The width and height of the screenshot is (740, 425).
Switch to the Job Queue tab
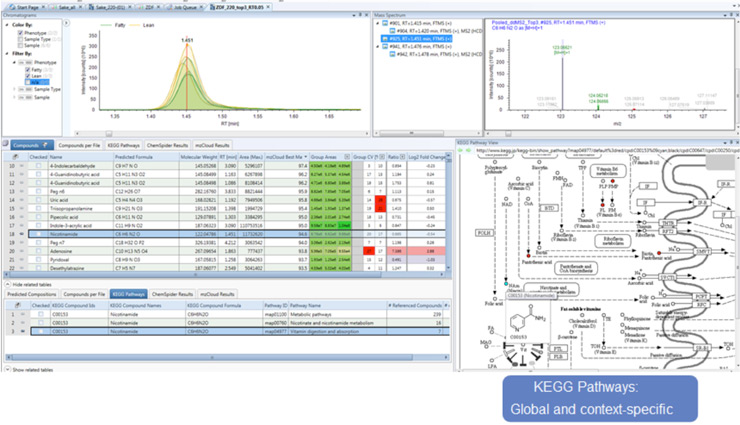[184, 7]
